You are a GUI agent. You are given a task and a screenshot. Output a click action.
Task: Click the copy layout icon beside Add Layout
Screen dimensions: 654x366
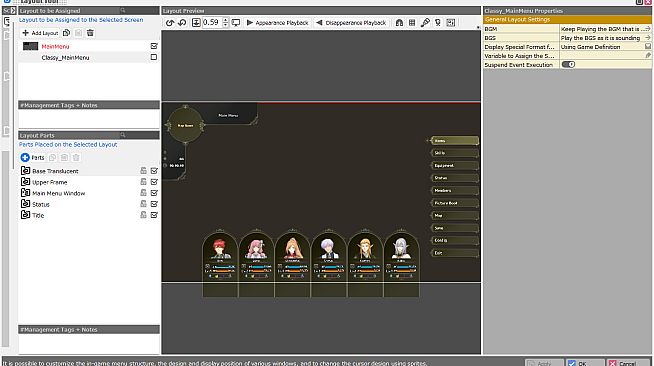point(66,33)
